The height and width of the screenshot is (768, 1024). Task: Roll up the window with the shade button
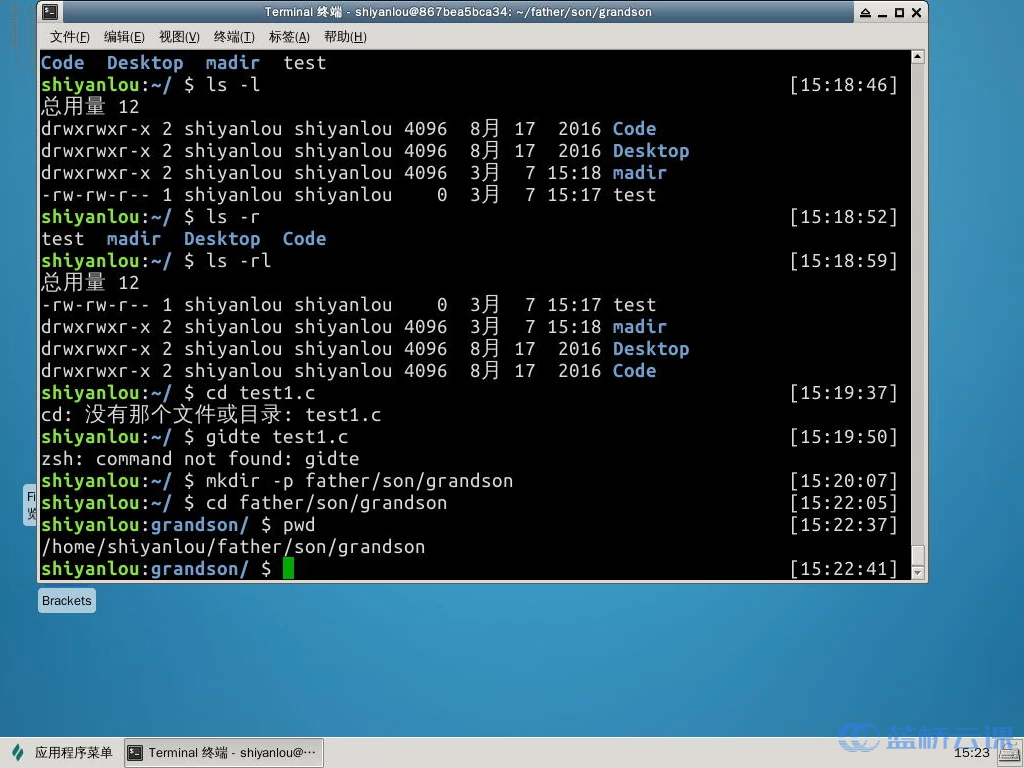pyautogui.click(x=865, y=12)
